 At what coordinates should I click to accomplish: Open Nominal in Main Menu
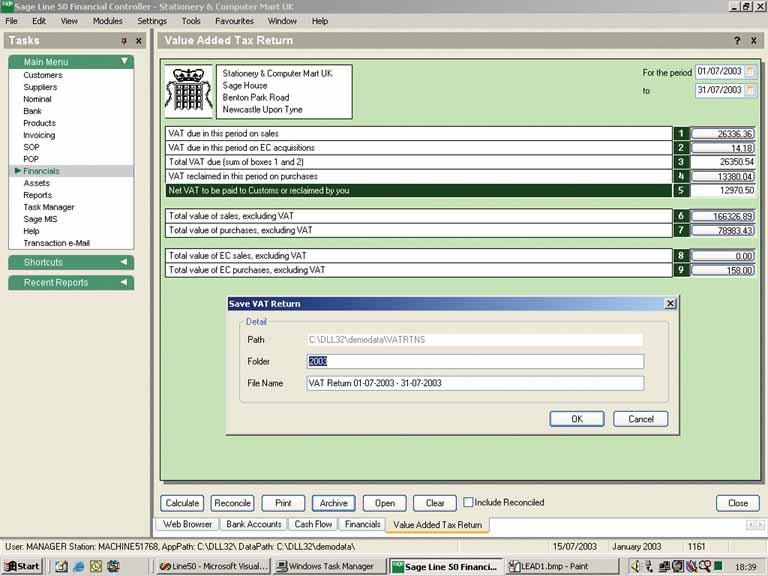coord(37,99)
